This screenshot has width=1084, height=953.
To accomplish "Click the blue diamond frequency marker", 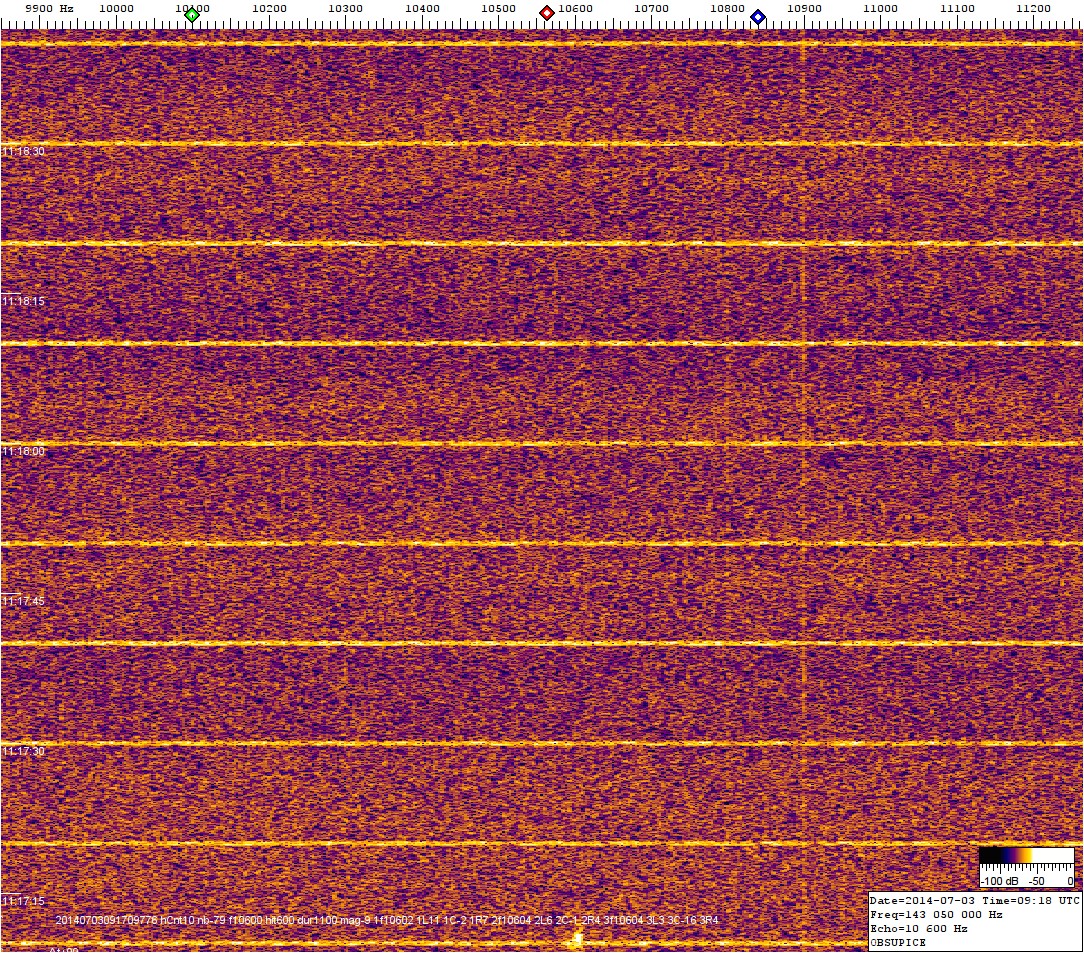I will (x=758, y=17).
